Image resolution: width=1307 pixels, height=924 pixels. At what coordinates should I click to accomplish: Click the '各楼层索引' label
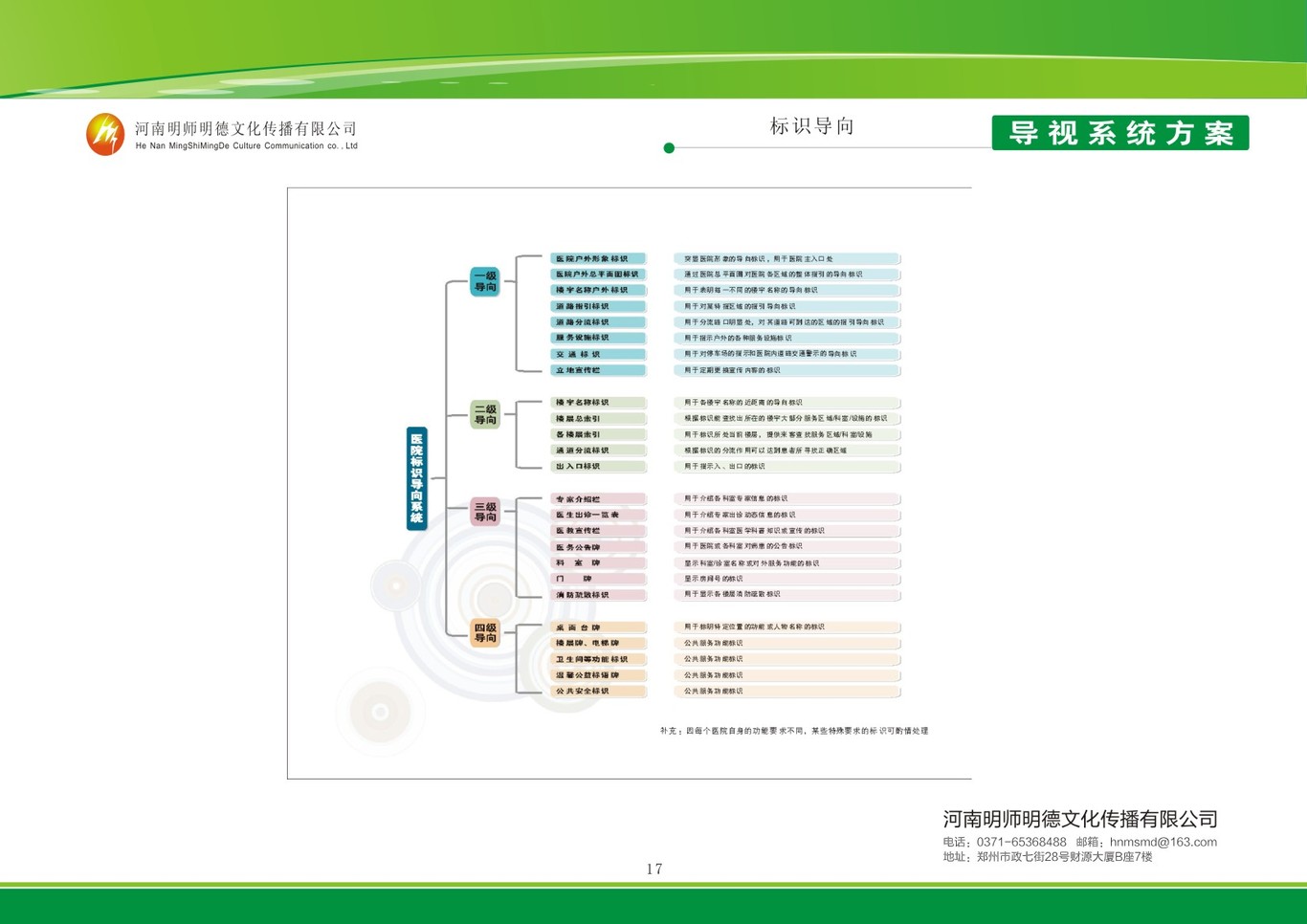(x=598, y=434)
